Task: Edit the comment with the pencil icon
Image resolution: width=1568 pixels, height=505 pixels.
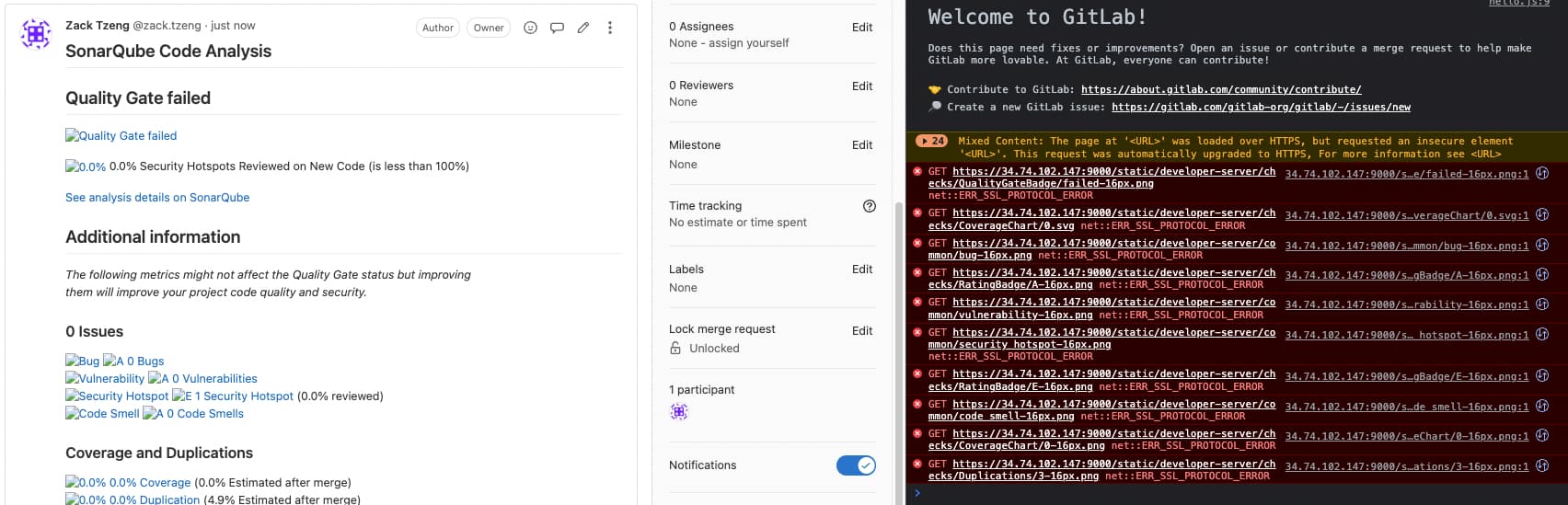Action: click(583, 28)
